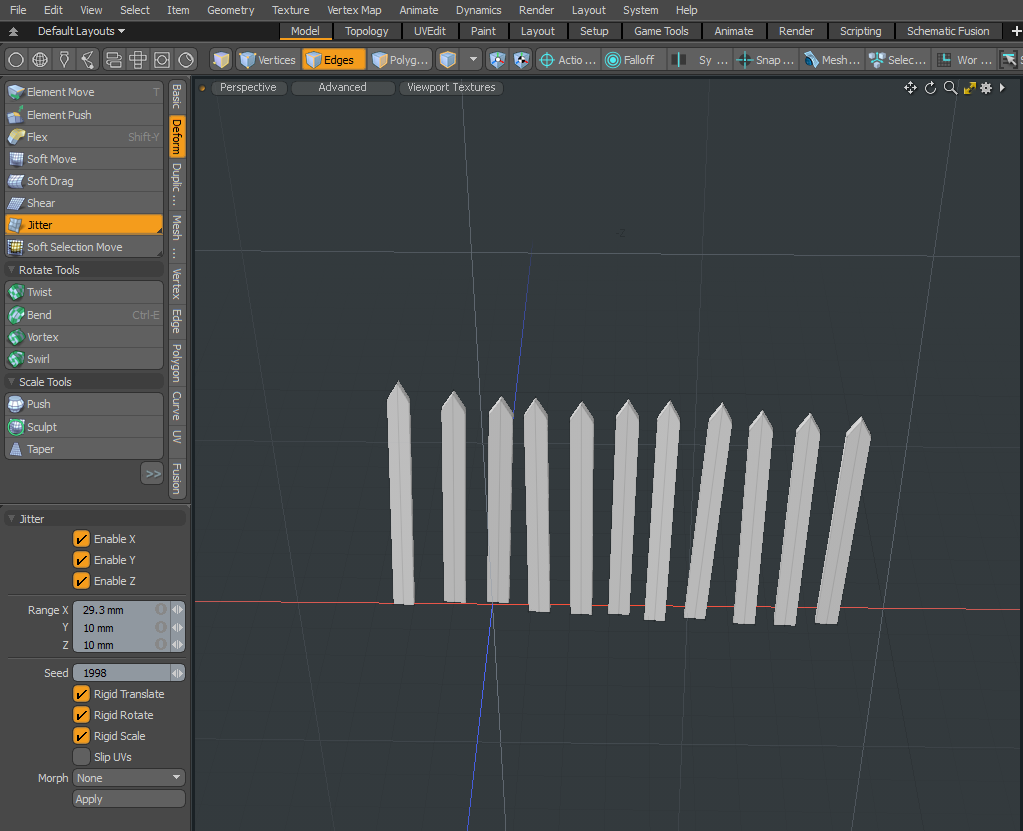Open the Morph dropdown
The height and width of the screenshot is (831, 1023).
129,778
